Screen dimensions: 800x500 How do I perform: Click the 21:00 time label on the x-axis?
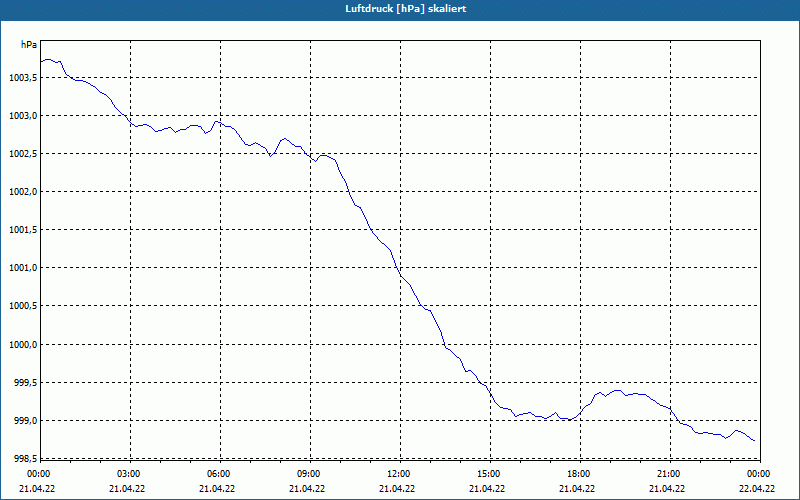[670, 474]
